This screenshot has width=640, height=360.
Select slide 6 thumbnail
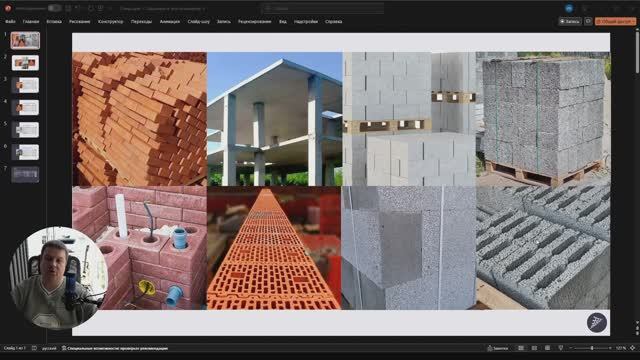point(25,152)
